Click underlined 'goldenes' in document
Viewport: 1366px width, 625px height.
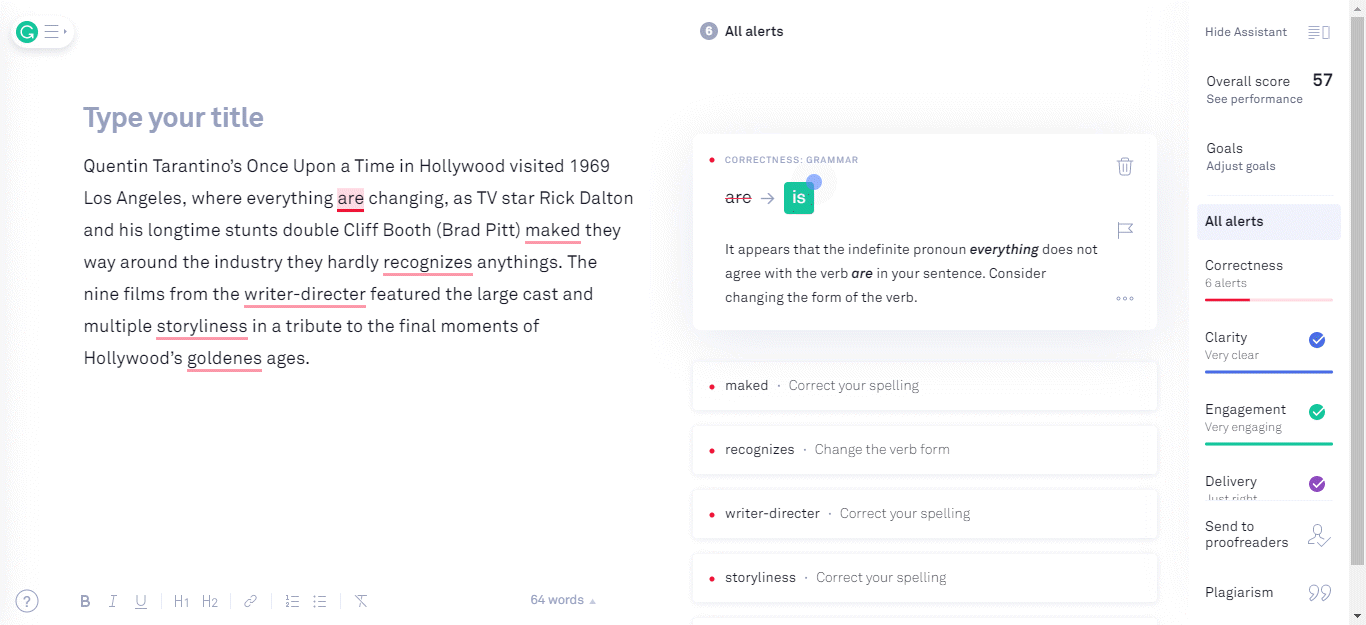225,358
